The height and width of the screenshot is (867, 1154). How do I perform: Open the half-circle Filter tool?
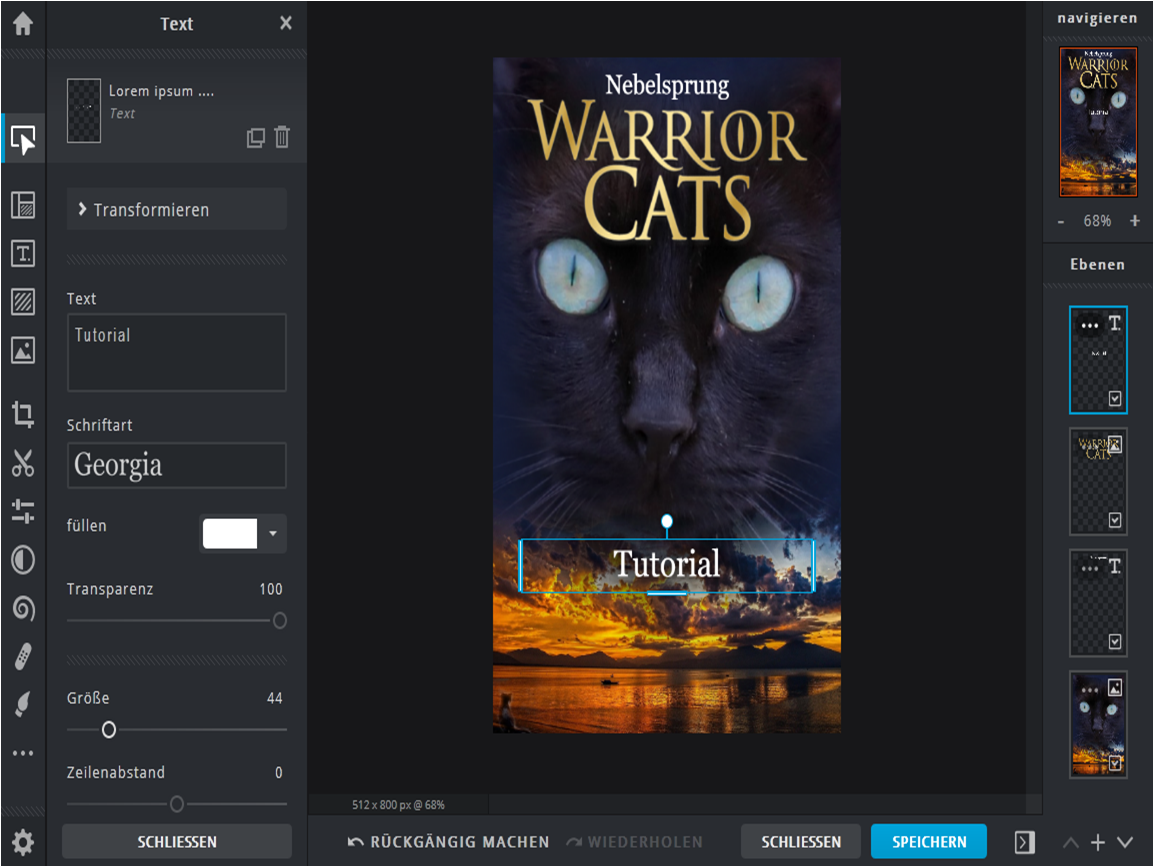23,560
